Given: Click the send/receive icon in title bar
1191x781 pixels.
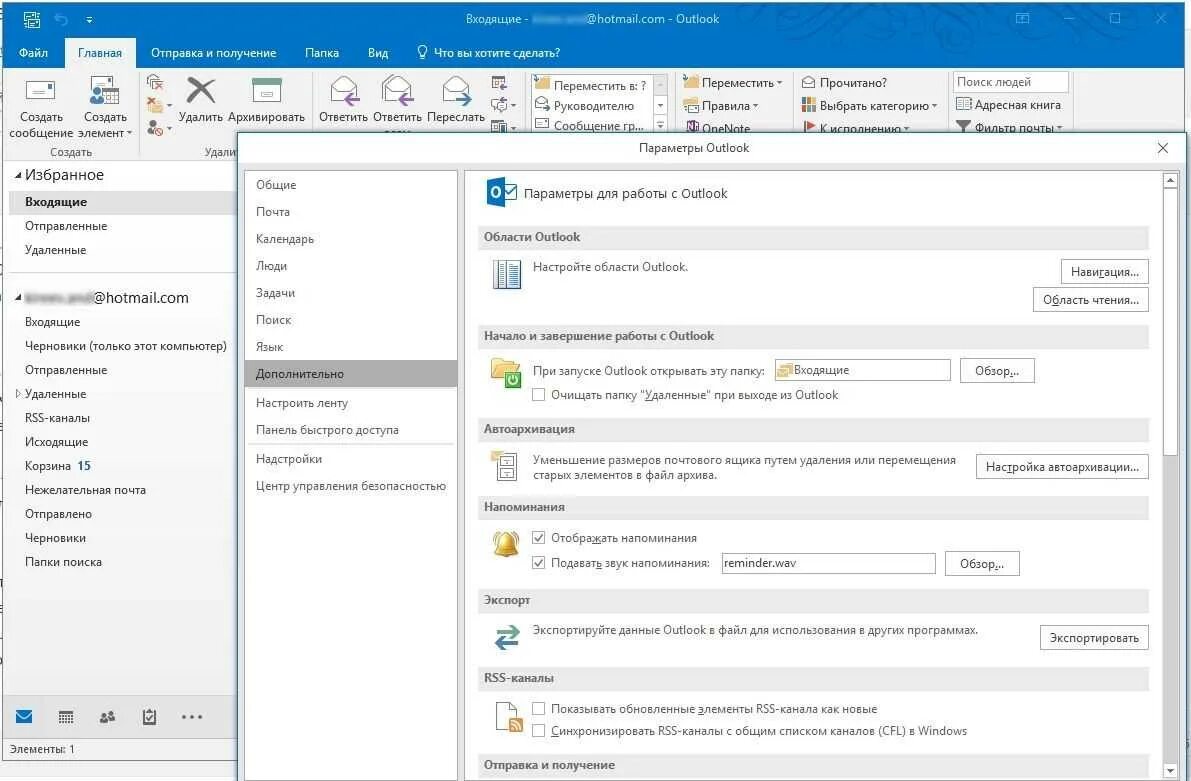Looking at the screenshot, I should [32, 19].
